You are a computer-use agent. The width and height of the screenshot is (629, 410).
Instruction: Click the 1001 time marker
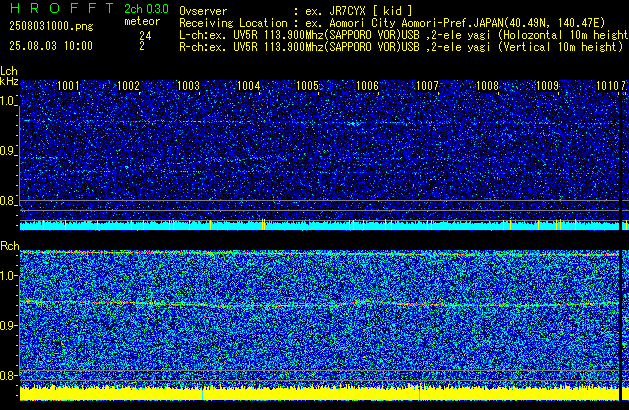(x=68, y=86)
